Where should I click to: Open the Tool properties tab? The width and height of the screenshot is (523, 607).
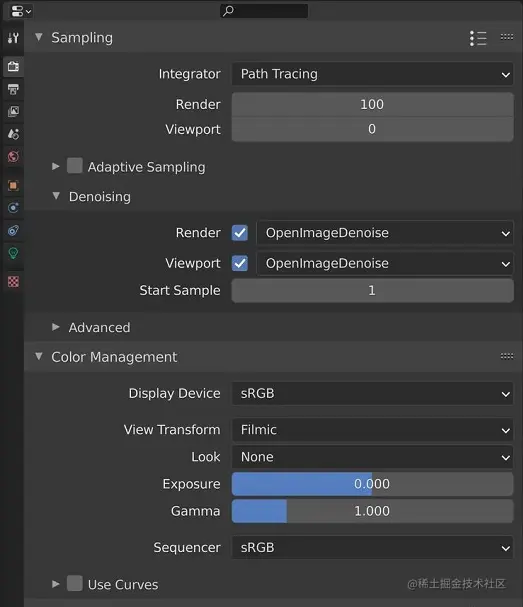point(13,38)
